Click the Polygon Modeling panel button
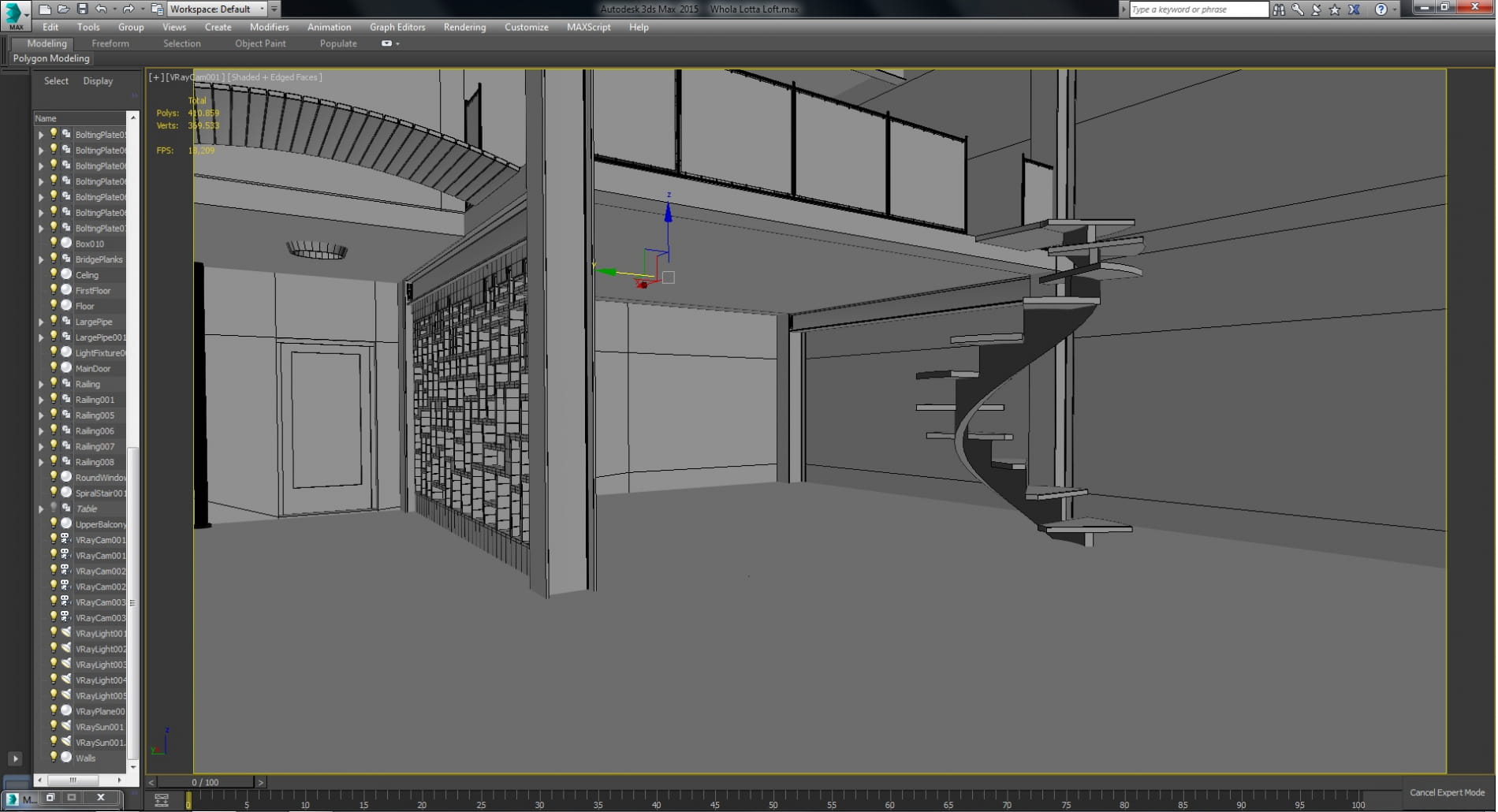The width and height of the screenshot is (1498, 812). (x=51, y=58)
